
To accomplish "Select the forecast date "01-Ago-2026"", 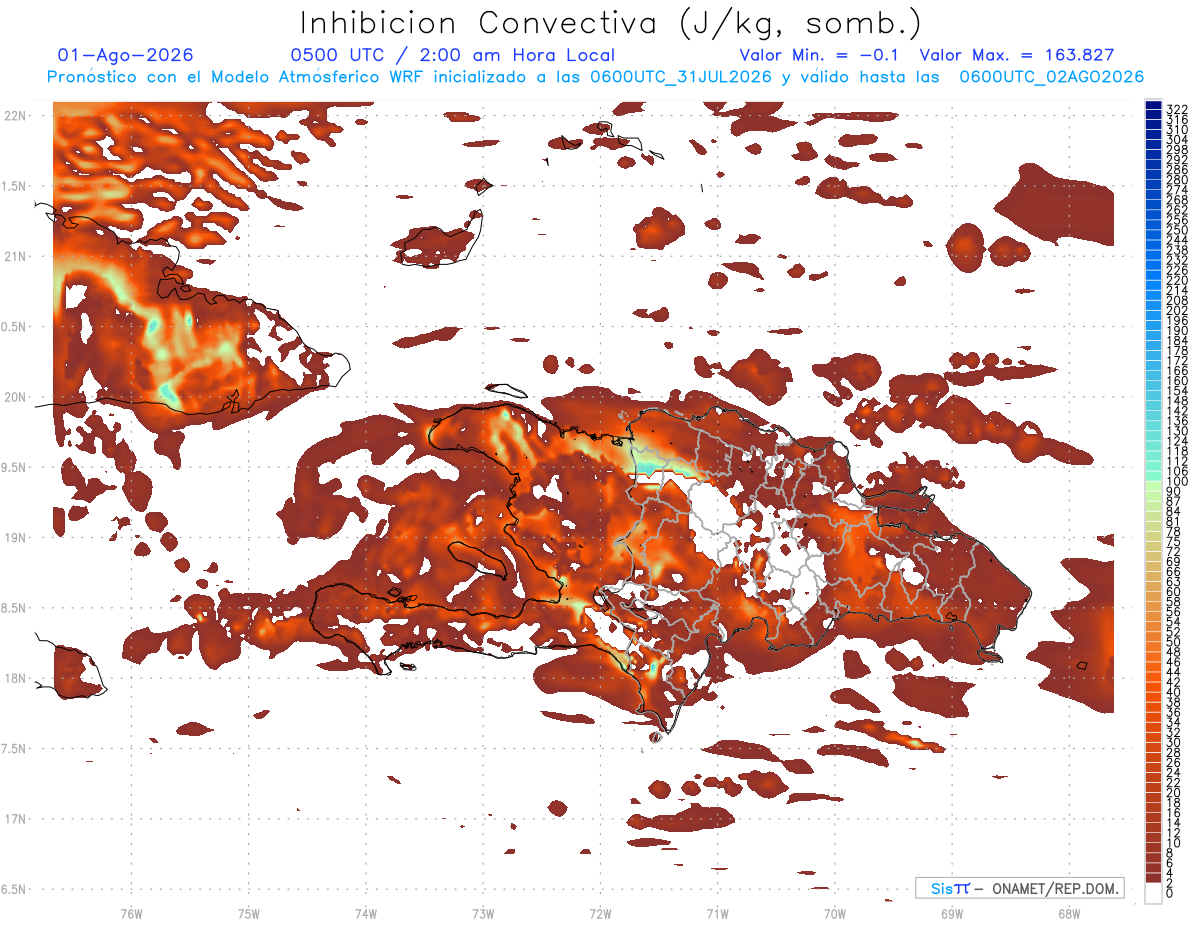I will [126, 55].
